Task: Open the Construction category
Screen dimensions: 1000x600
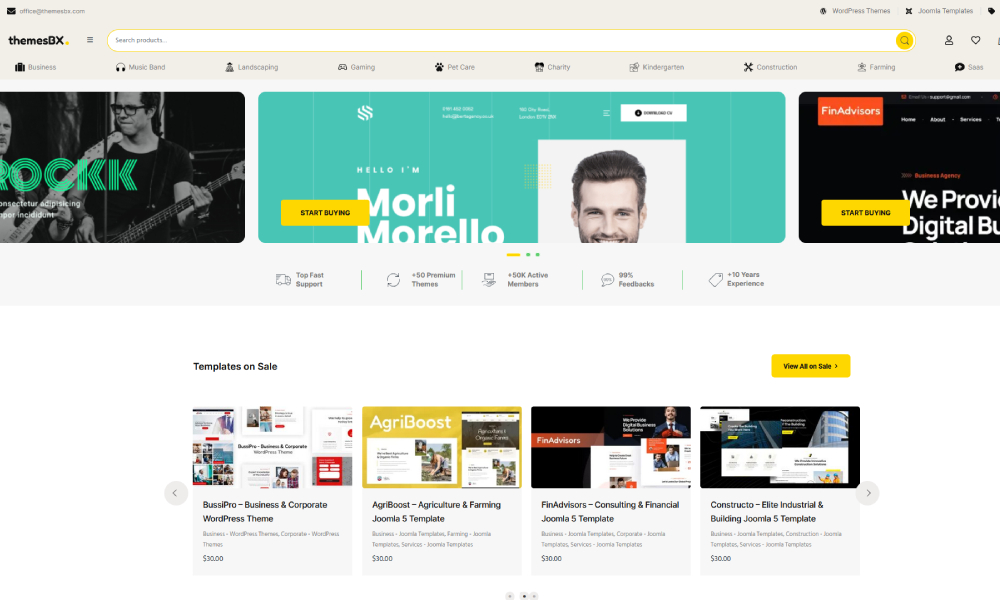Action: (776, 67)
